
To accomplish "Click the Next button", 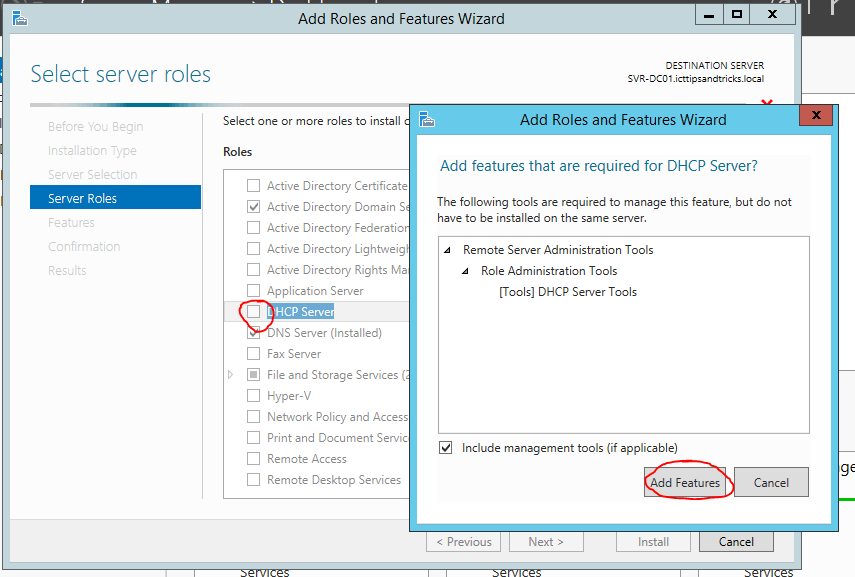I will 546,542.
